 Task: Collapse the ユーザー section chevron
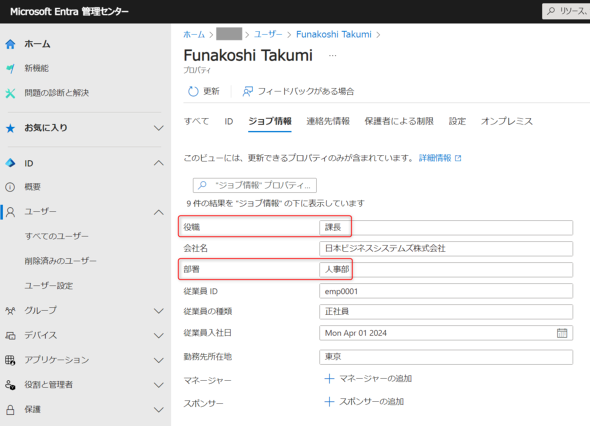click(159, 212)
